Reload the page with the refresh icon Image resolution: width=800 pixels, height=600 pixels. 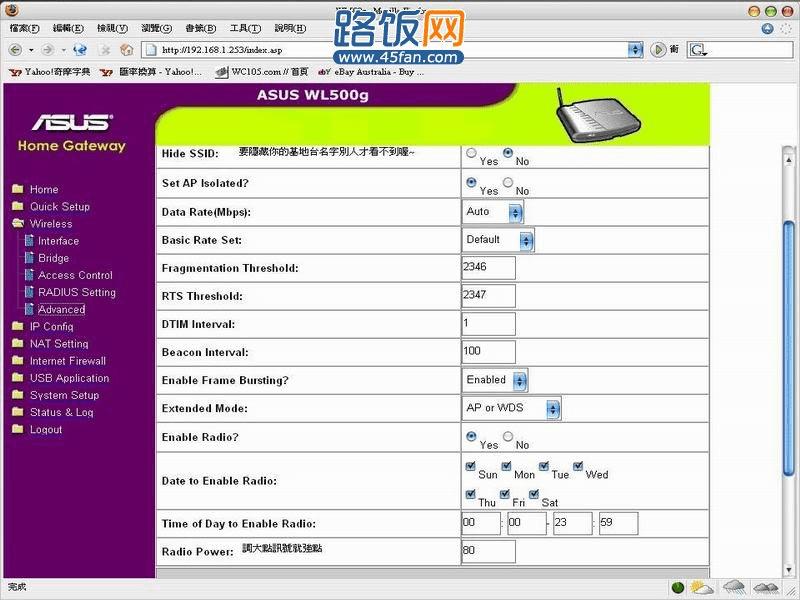tap(80, 49)
